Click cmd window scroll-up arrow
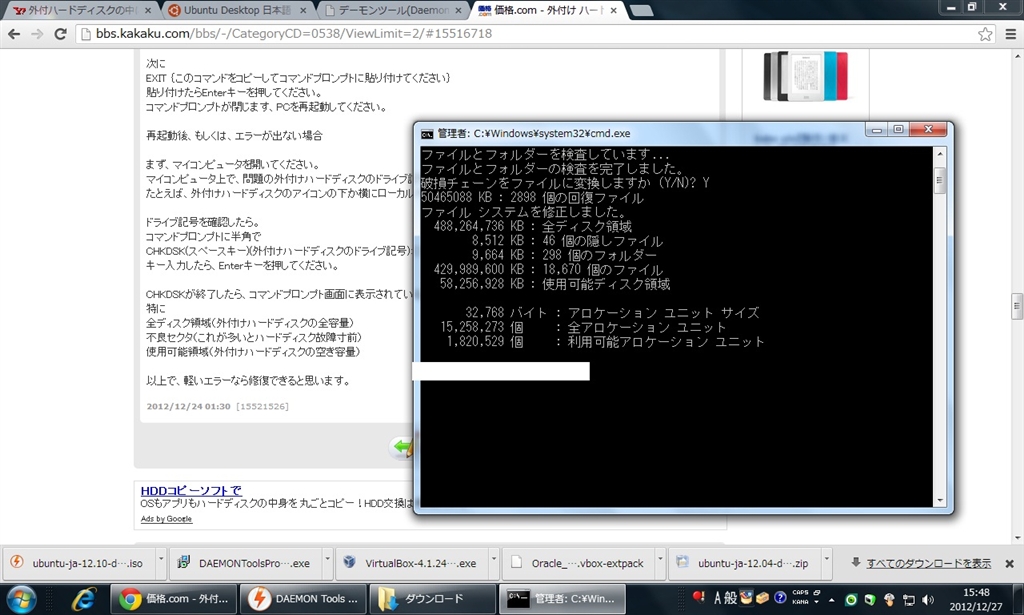The height and width of the screenshot is (615, 1024). click(x=940, y=154)
